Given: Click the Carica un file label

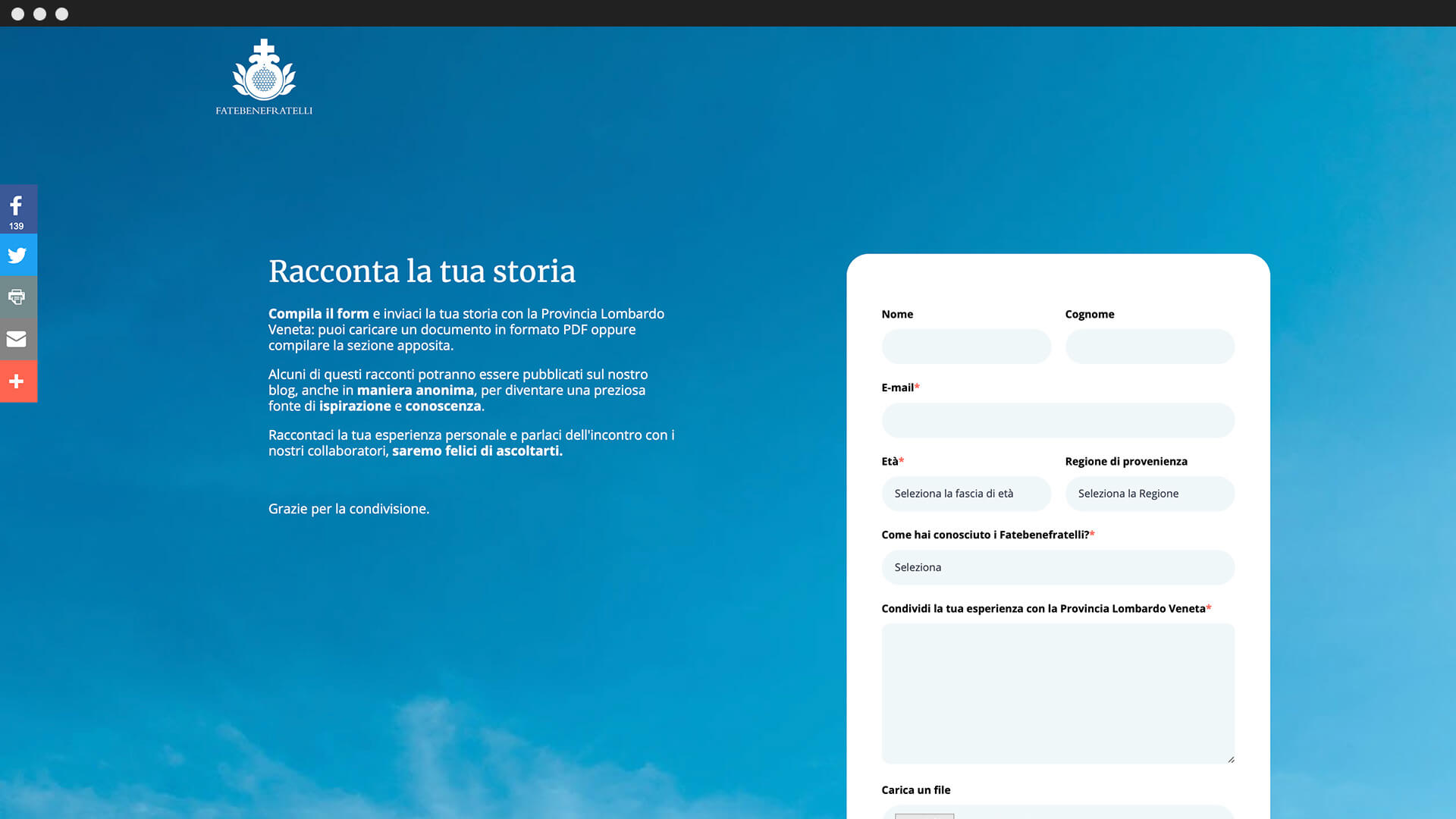Looking at the screenshot, I should click(x=915, y=790).
